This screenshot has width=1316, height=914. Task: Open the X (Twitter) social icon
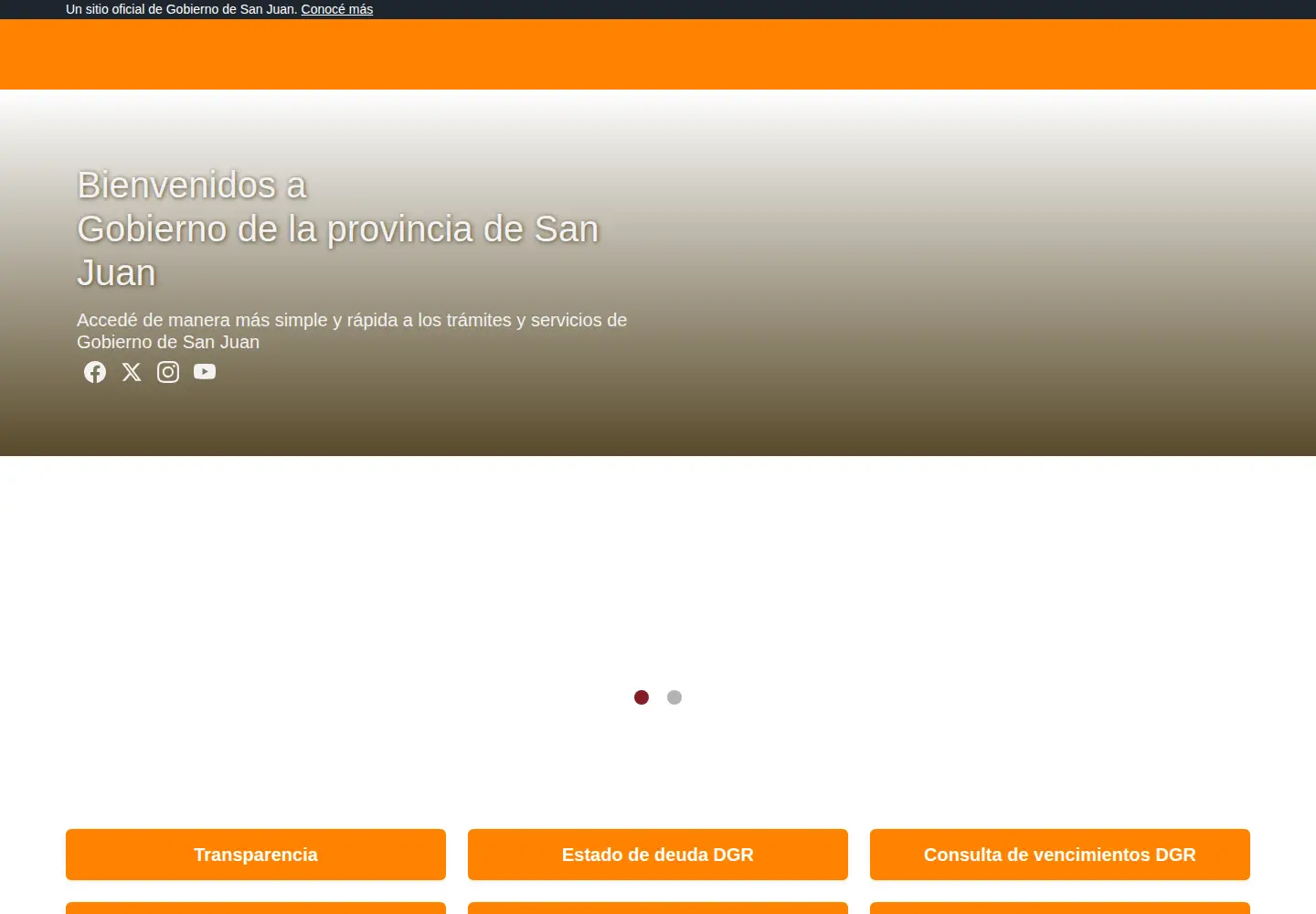(132, 372)
